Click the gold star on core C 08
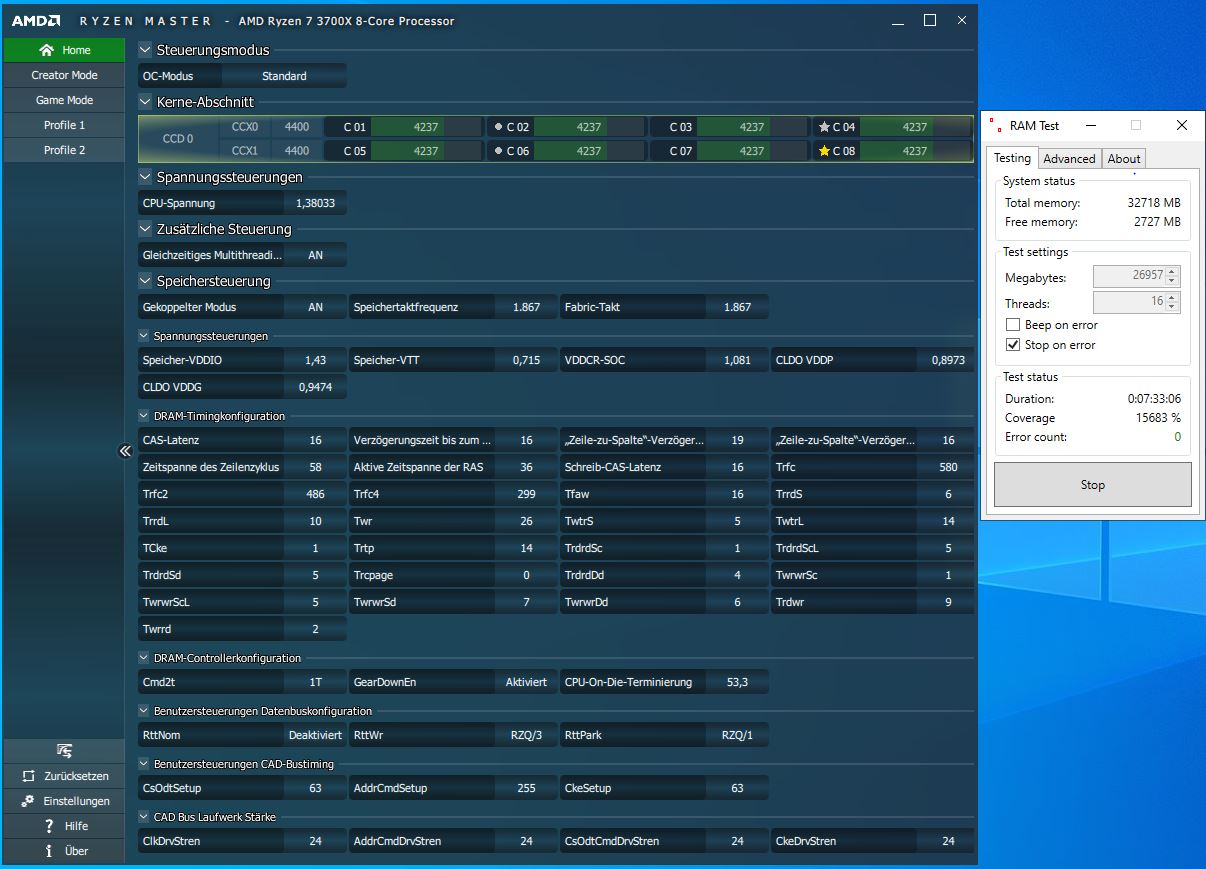Image resolution: width=1206 pixels, height=869 pixels. (x=824, y=151)
